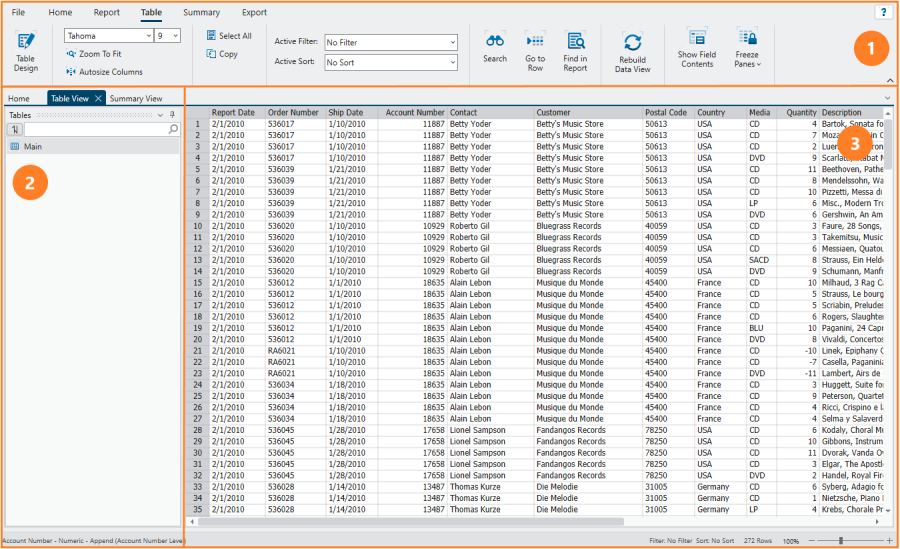The image size is (900, 549).
Task: Select the Main table in the list
Action: [x=32, y=147]
